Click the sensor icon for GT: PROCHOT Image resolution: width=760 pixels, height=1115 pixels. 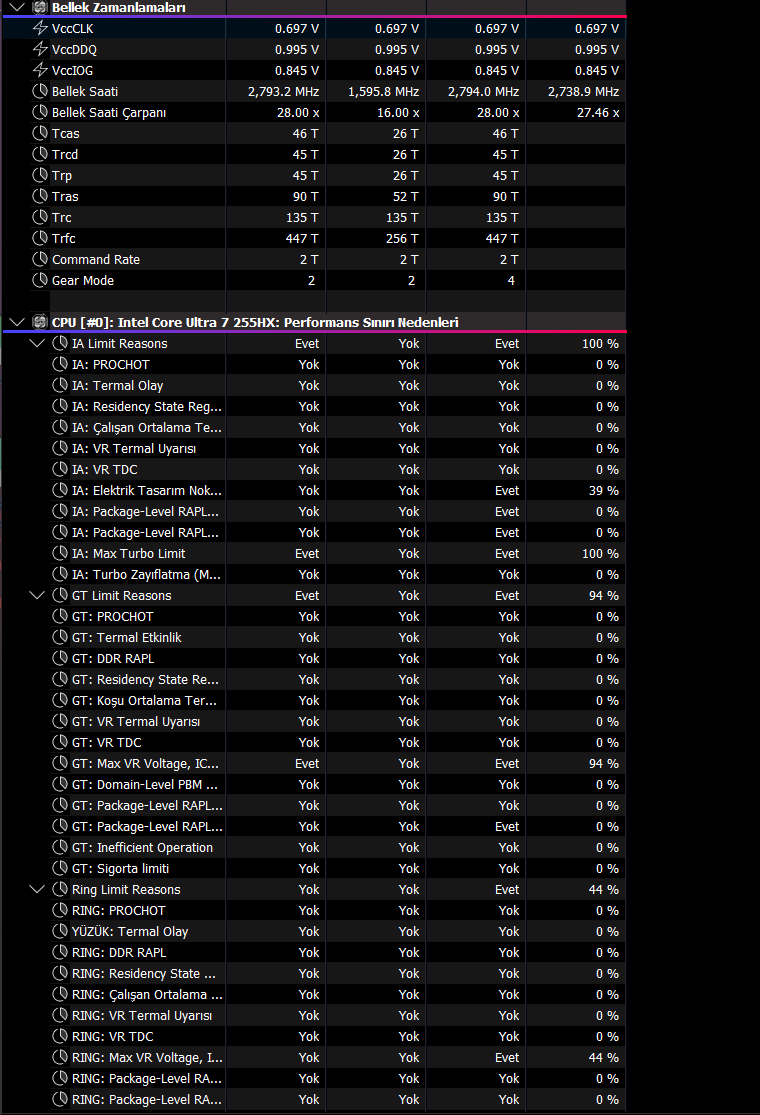(60, 617)
